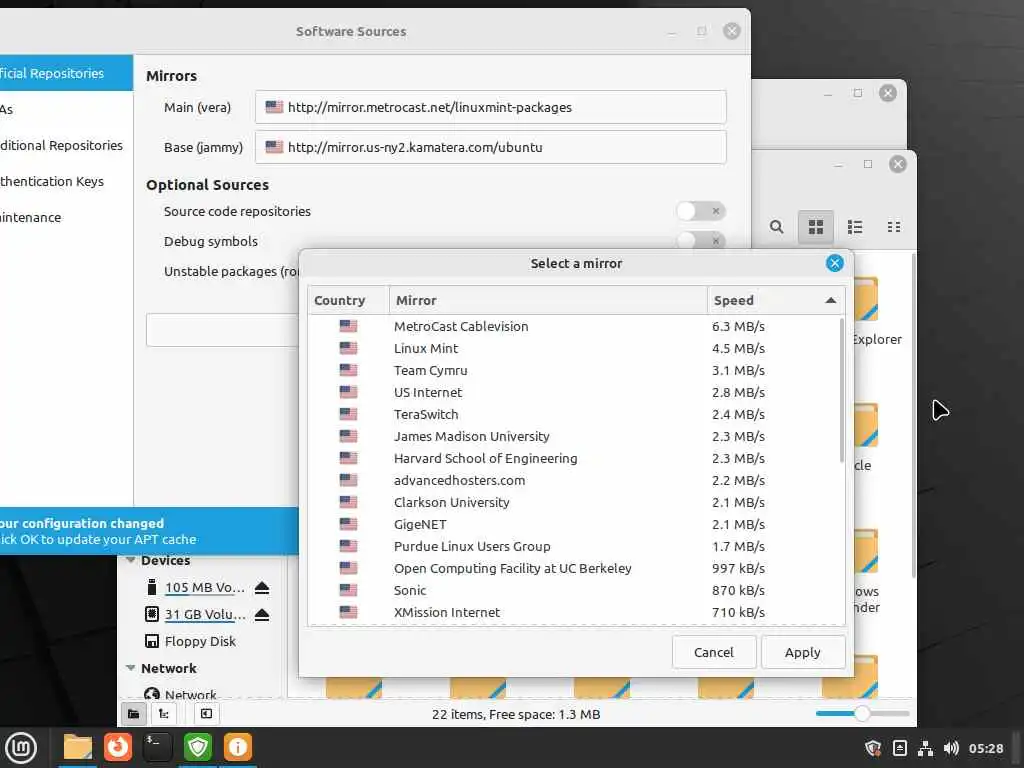
Task: Sort mirrors by Speed column
Action: (x=775, y=300)
